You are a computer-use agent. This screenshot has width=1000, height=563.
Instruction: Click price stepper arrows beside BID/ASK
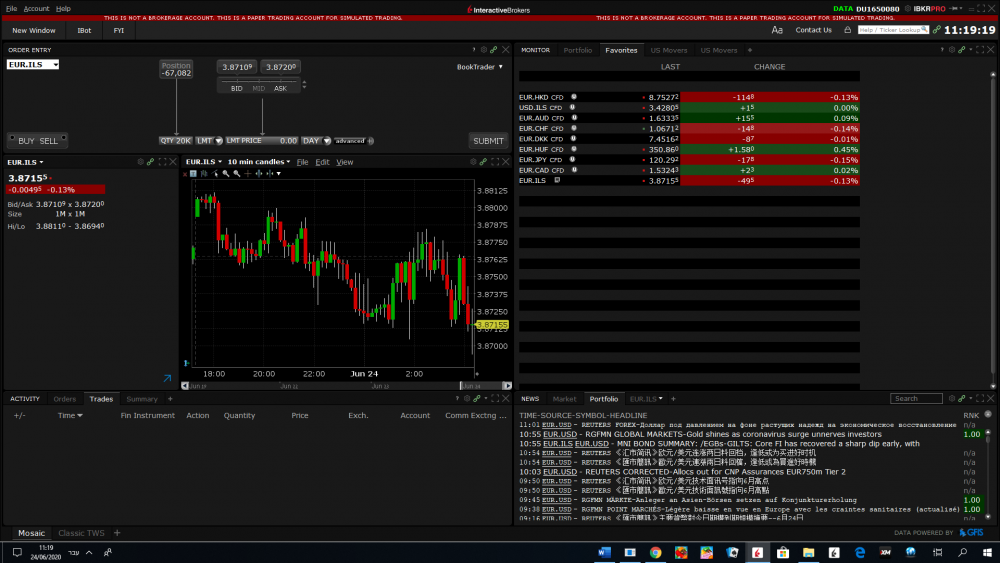pyautogui.click(x=304, y=84)
